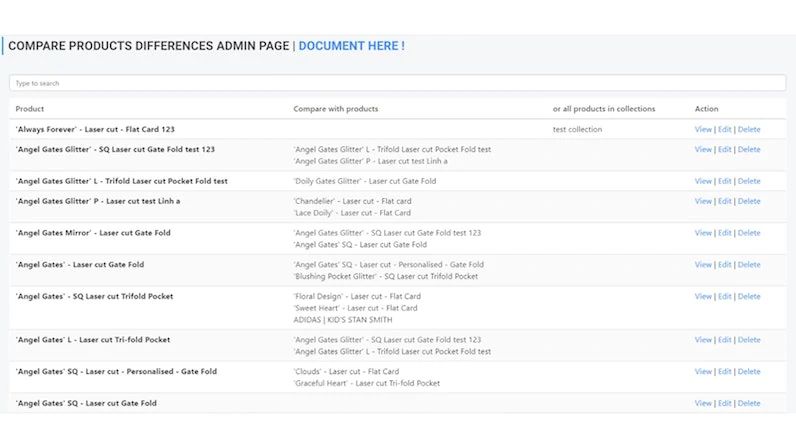View the last 'Angel Gates' SQ Gate Fold row
The width and height of the screenshot is (796, 448).
click(x=703, y=403)
